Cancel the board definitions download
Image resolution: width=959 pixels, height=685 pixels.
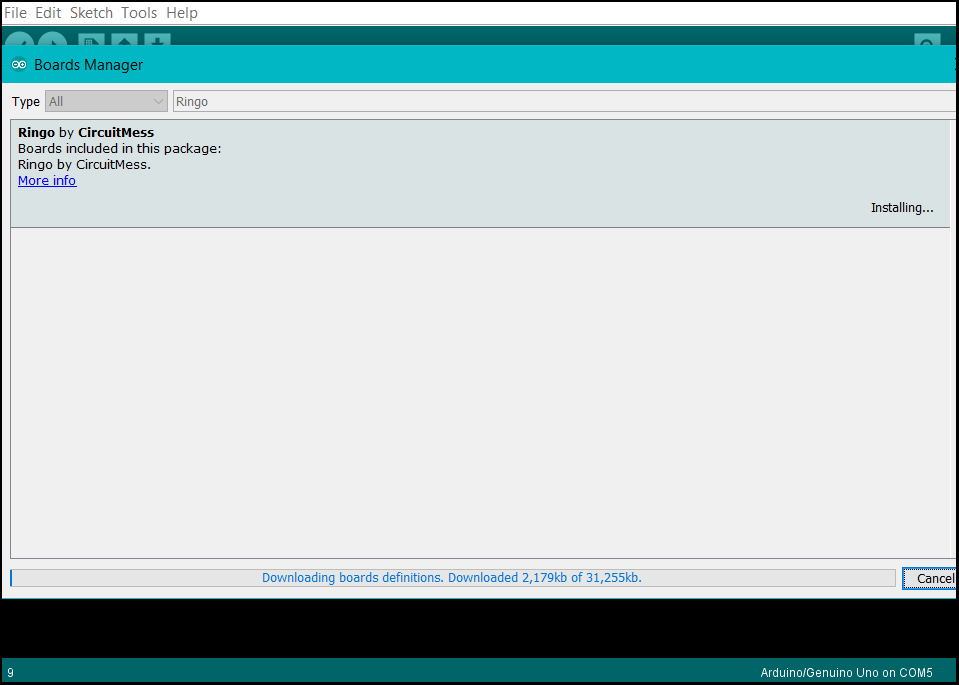pyautogui.click(x=934, y=578)
